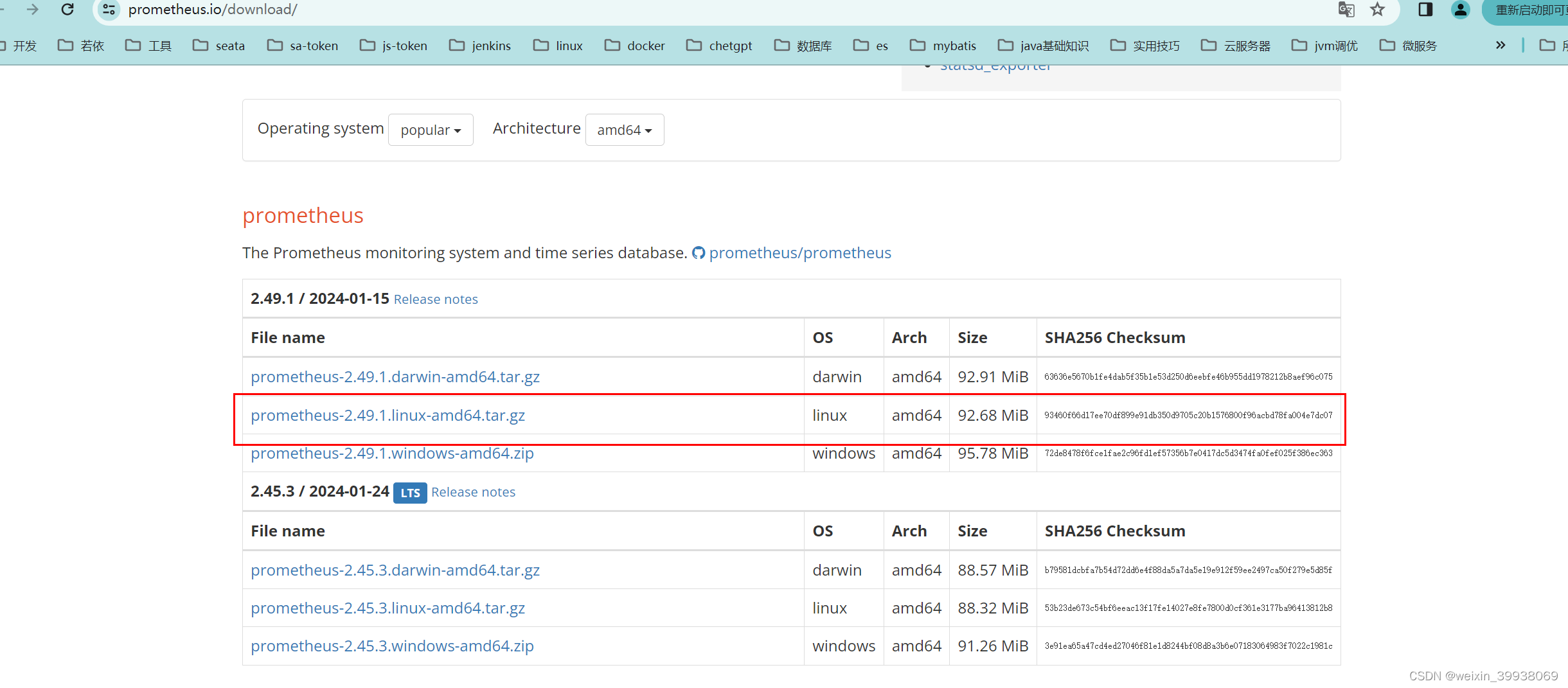The height and width of the screenshot is (688, 1568).
Task: Open the chetgpt bookmark folder
Action: pos(719,46)
